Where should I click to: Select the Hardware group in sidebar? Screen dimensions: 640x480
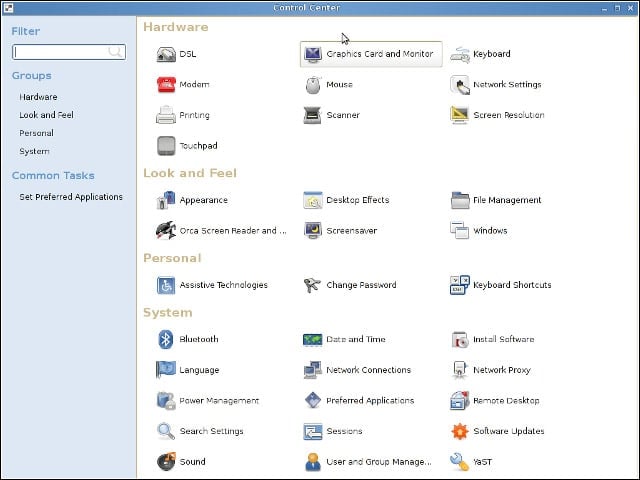click(38, 97)
